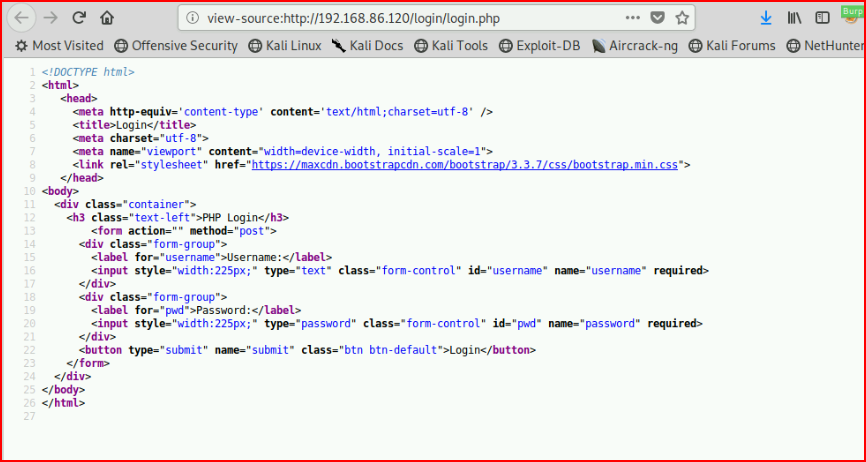The width and height of the screenshot is (866, 462).
Task: Click the form action method post line
Action: coord(184,231)
